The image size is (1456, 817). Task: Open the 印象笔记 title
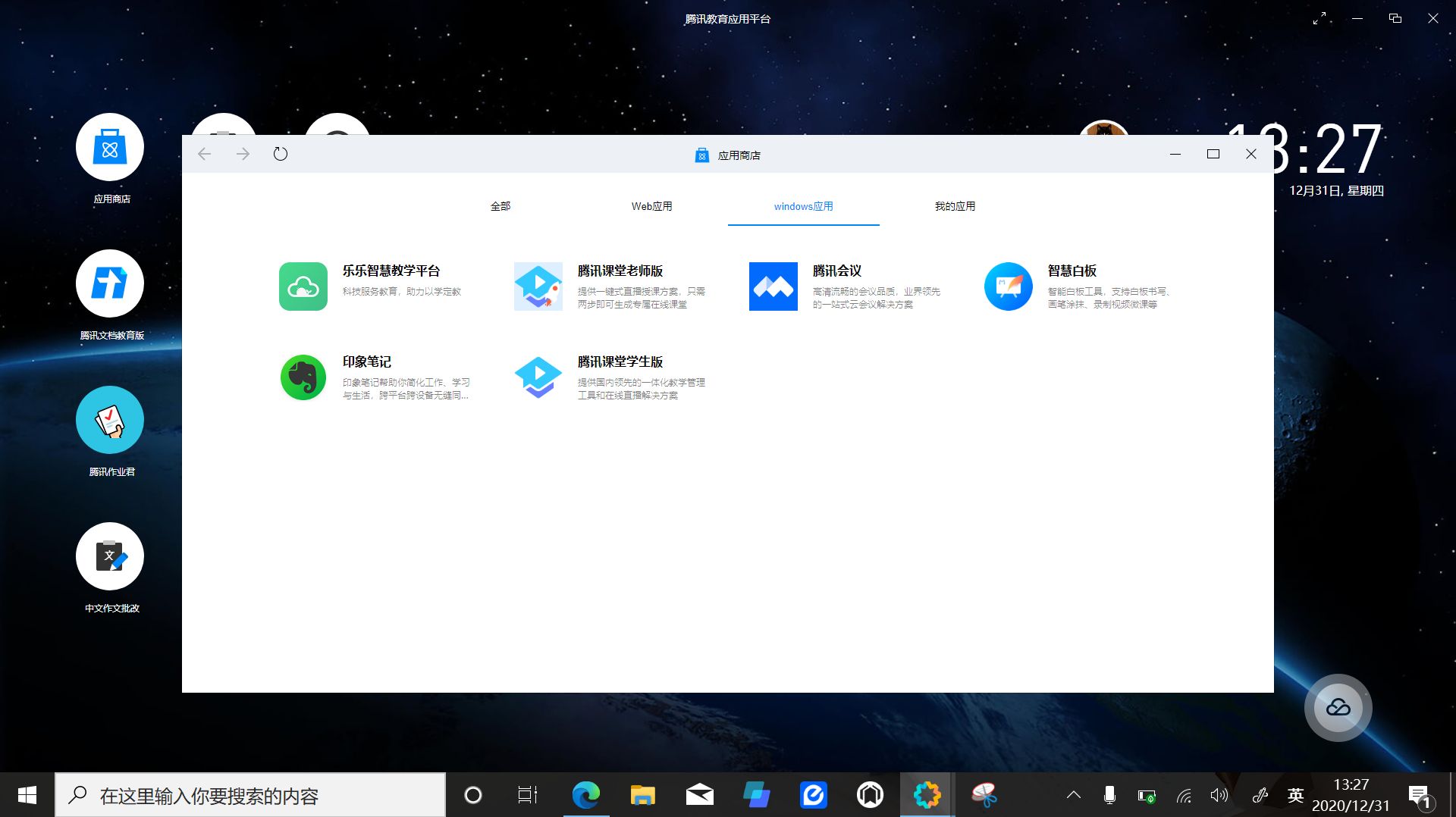tap(367, 362)
